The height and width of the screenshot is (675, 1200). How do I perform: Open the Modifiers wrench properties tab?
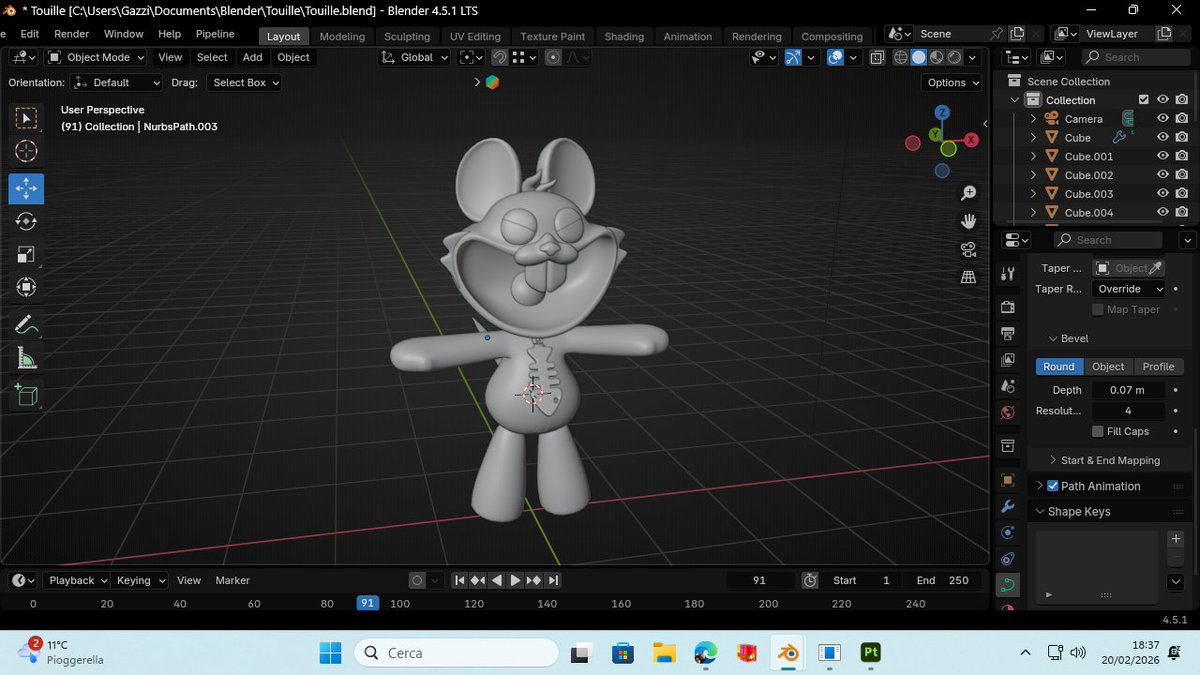(1008, 507)
